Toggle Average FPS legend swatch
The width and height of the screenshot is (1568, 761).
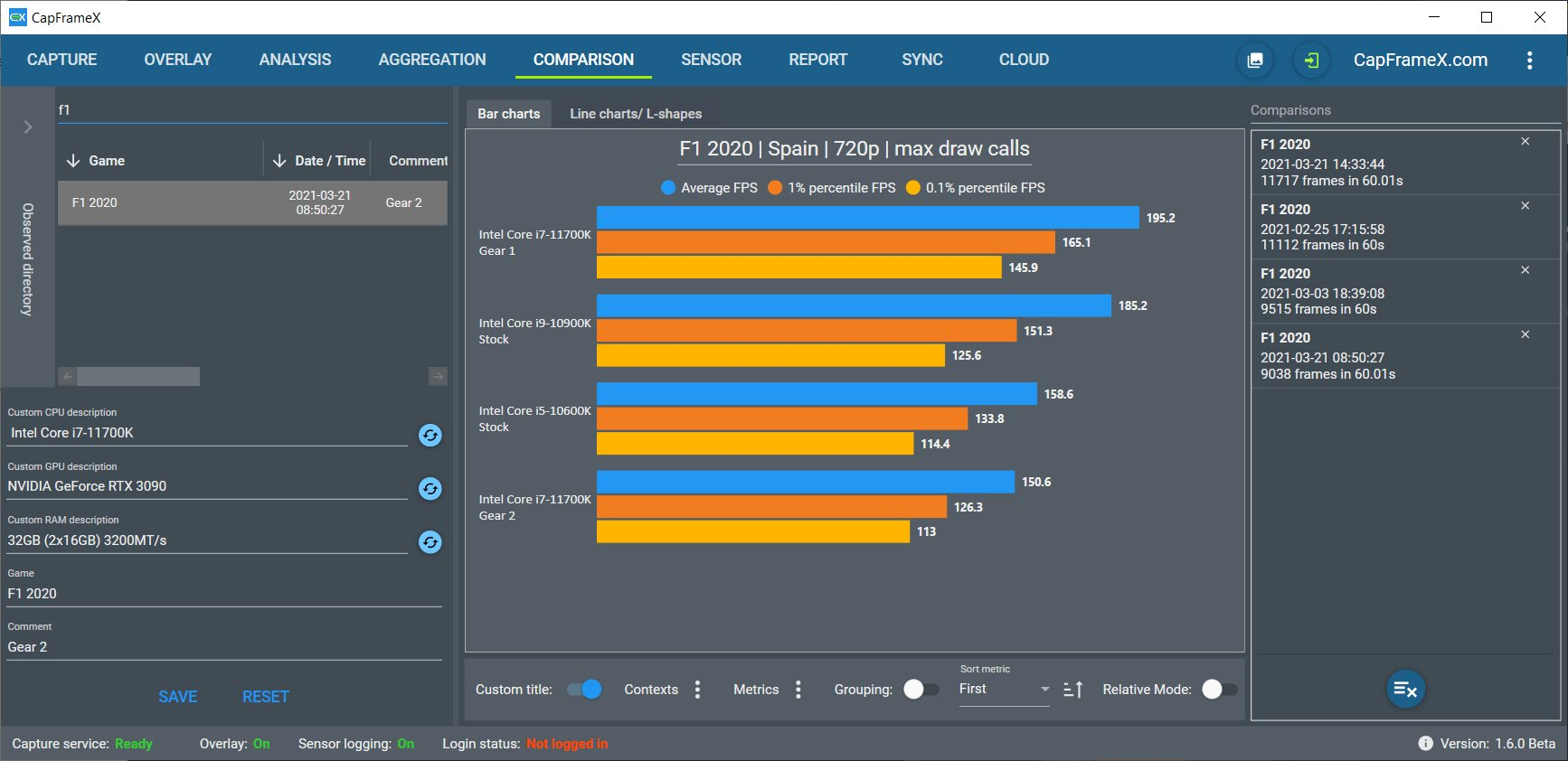pyautogui.click(x=668, y=188)
